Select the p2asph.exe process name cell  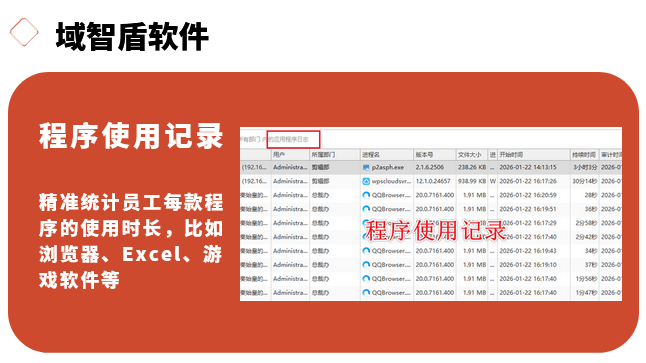(x=388, y=167)
